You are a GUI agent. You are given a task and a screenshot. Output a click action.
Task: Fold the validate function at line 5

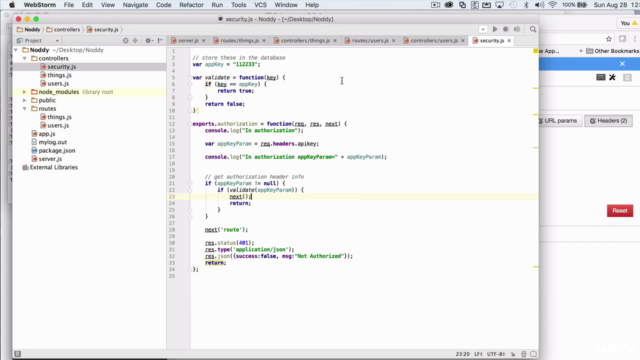pyautogui.click(x=190, y=78)
